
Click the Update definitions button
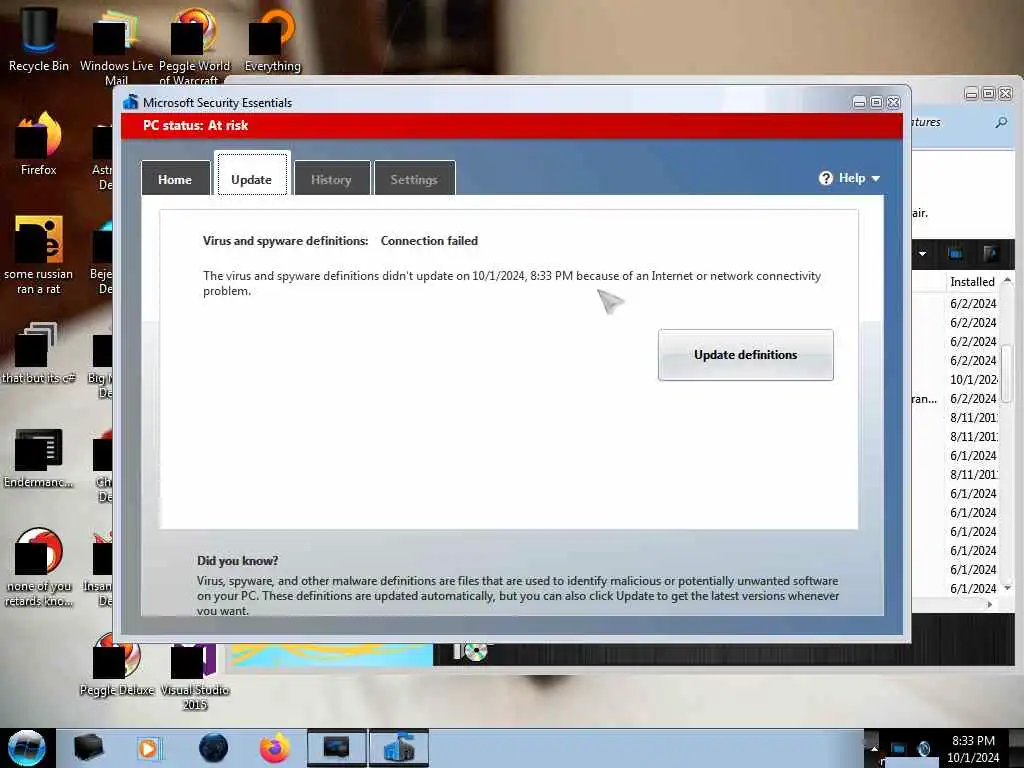746,355
